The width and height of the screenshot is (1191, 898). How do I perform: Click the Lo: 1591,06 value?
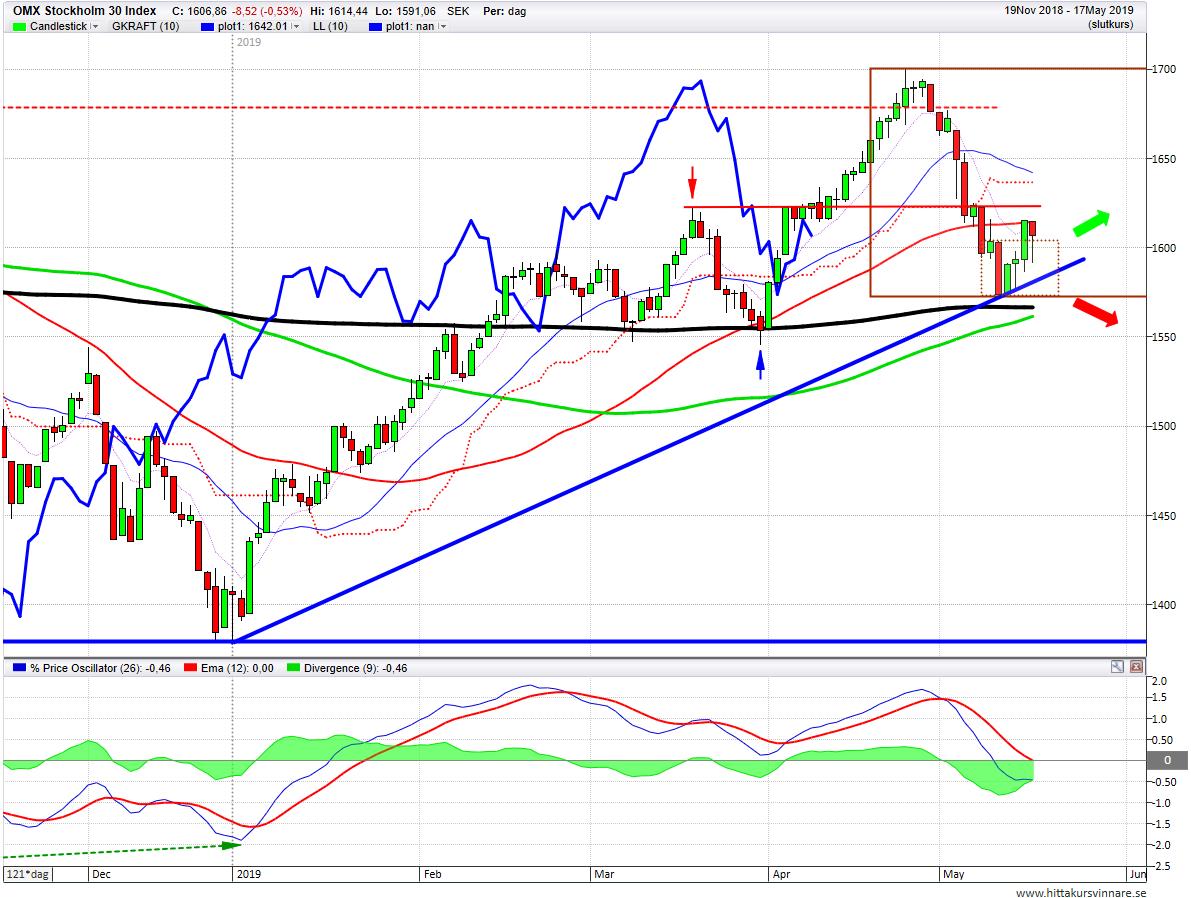(406, 11)
